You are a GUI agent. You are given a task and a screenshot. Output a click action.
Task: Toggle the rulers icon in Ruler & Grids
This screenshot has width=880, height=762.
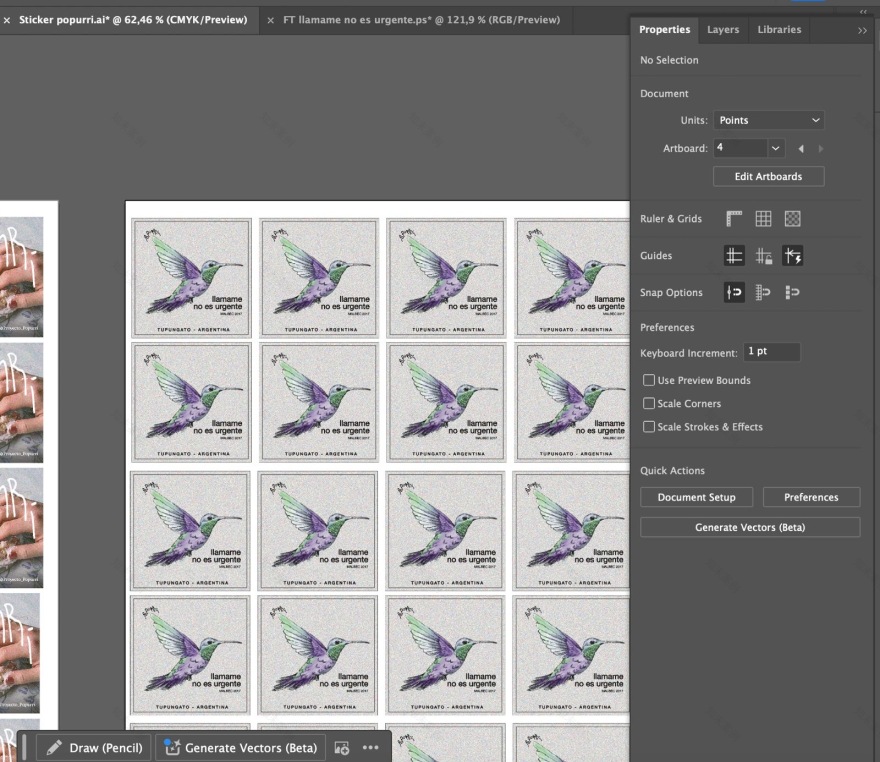(x=735, y=219)
